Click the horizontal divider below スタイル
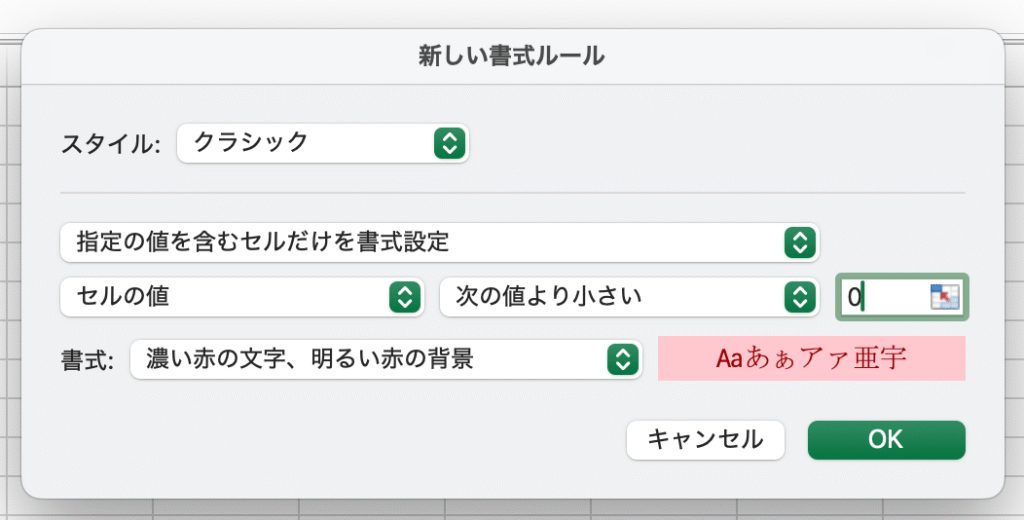 (x=512, y=192)
